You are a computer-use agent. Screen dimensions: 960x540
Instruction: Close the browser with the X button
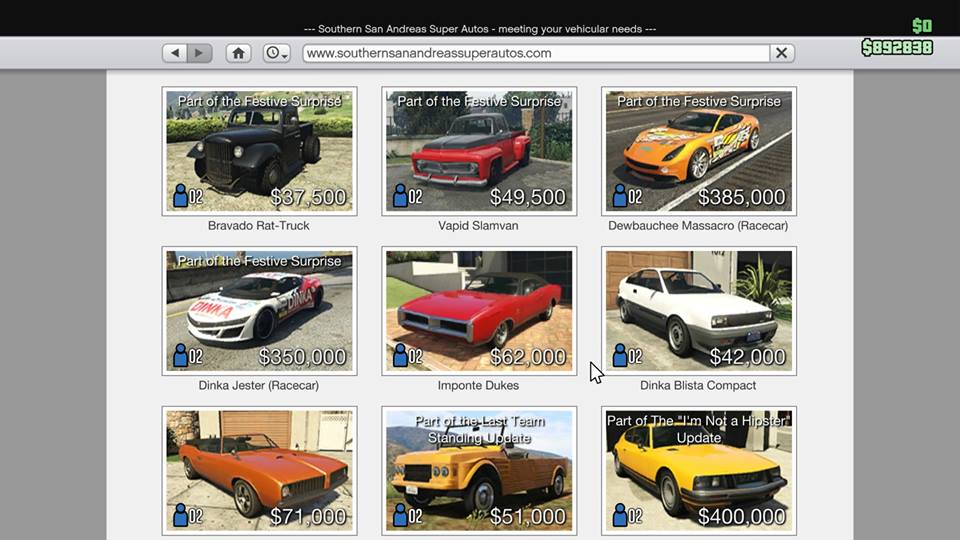pos(782,53)
